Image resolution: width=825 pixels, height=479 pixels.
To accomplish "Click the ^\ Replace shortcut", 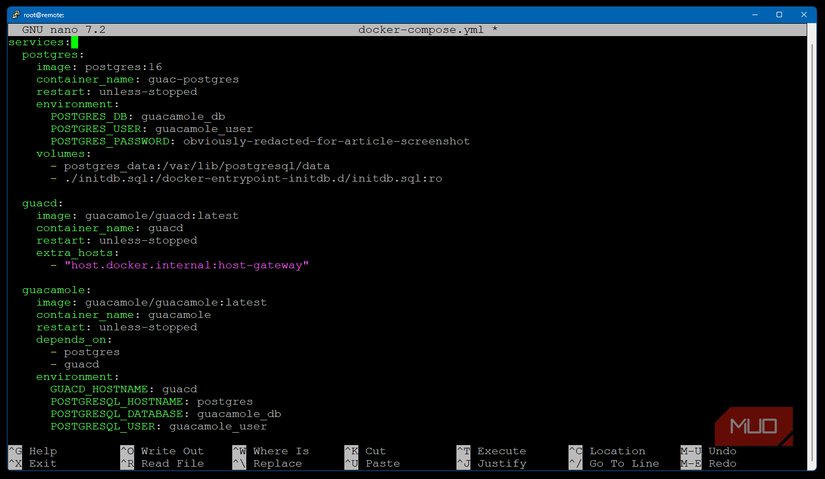I will 267,464.
